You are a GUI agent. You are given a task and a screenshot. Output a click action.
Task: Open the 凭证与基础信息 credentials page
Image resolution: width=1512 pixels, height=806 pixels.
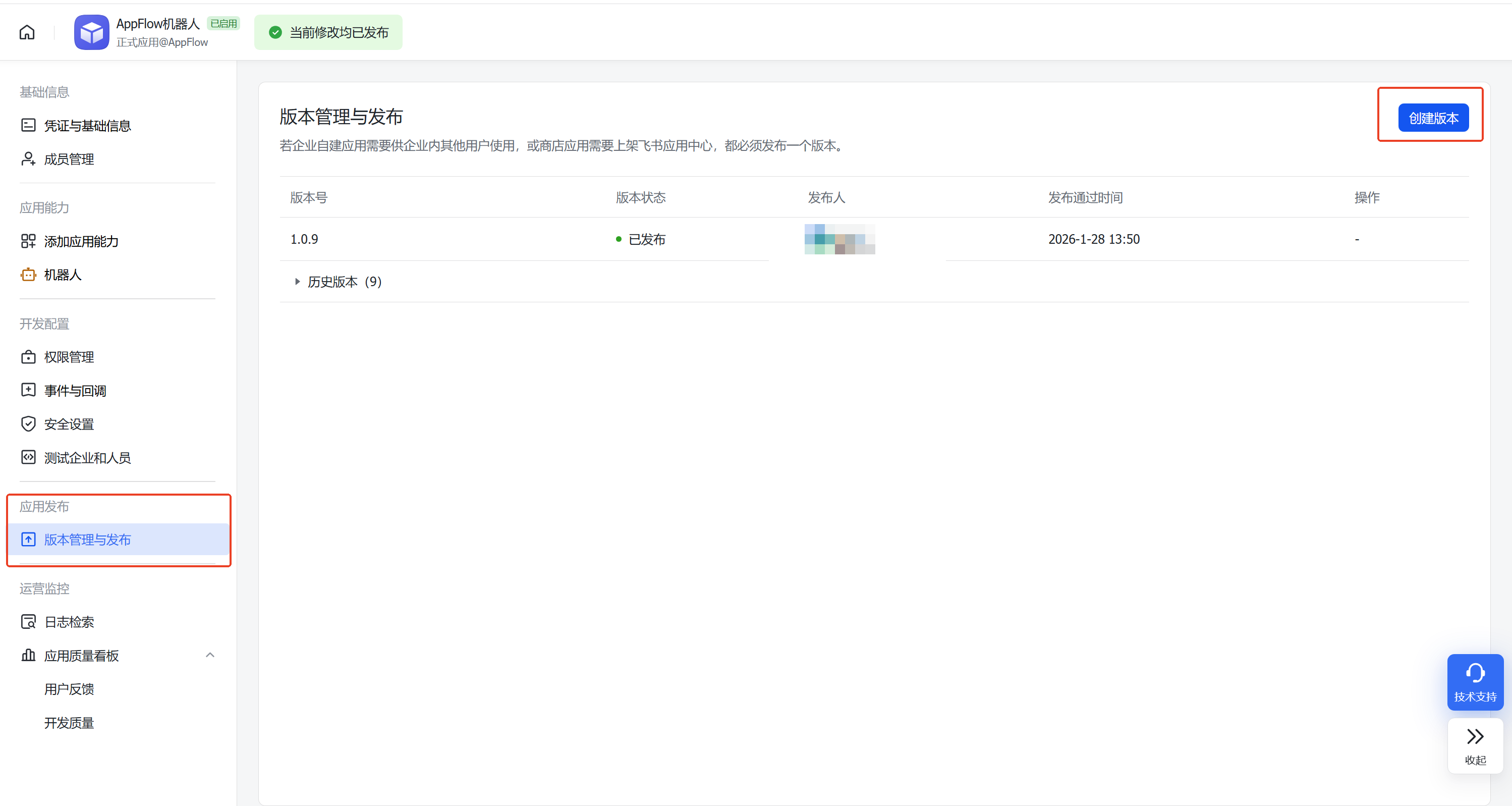click(x=87, y=126)
